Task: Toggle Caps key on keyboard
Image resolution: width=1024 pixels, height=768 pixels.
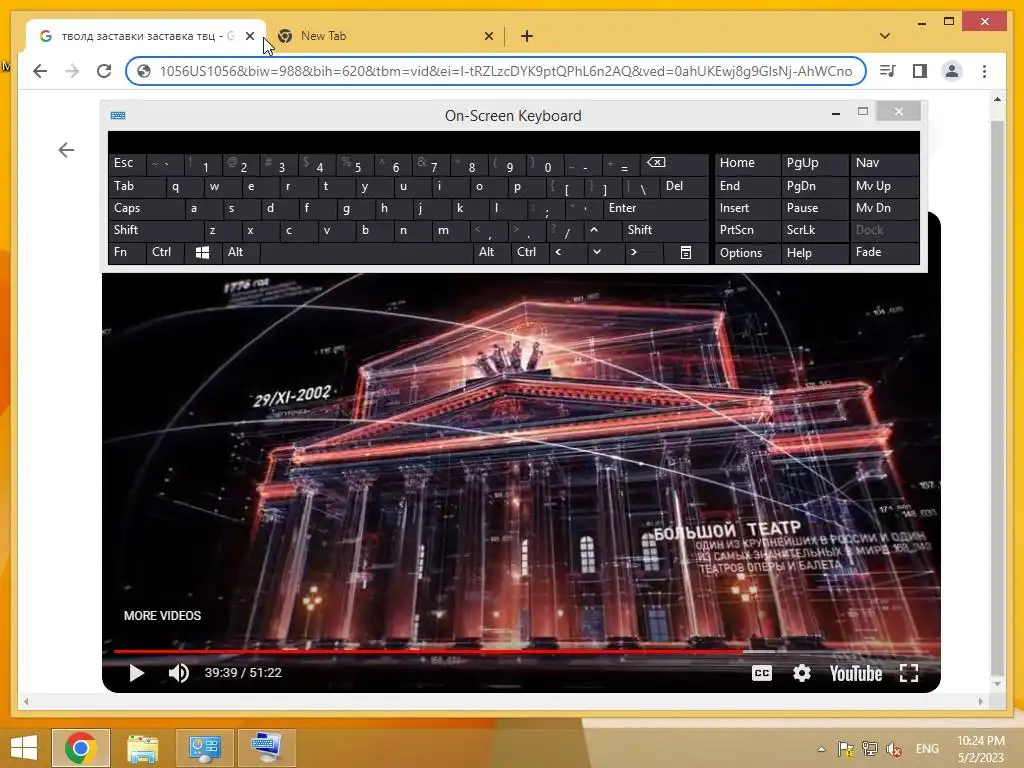Action: 146,209
